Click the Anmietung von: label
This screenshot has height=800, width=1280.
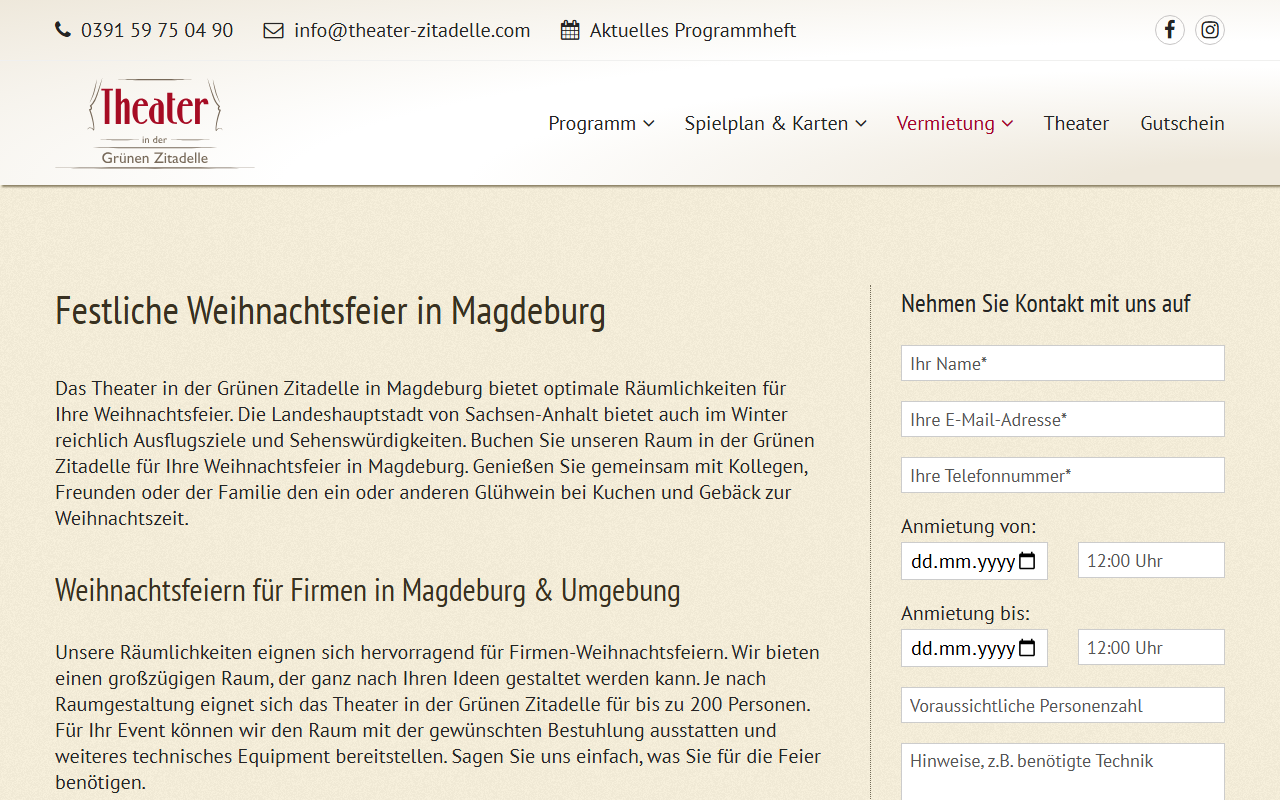(969, 526)
